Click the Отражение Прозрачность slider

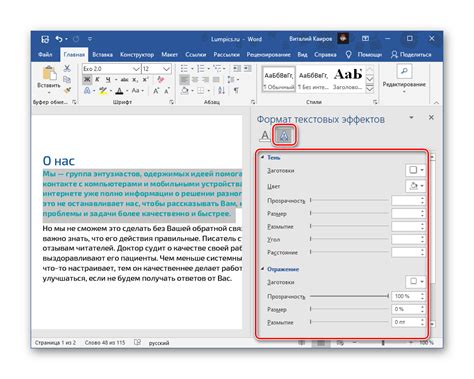[349, 296]
